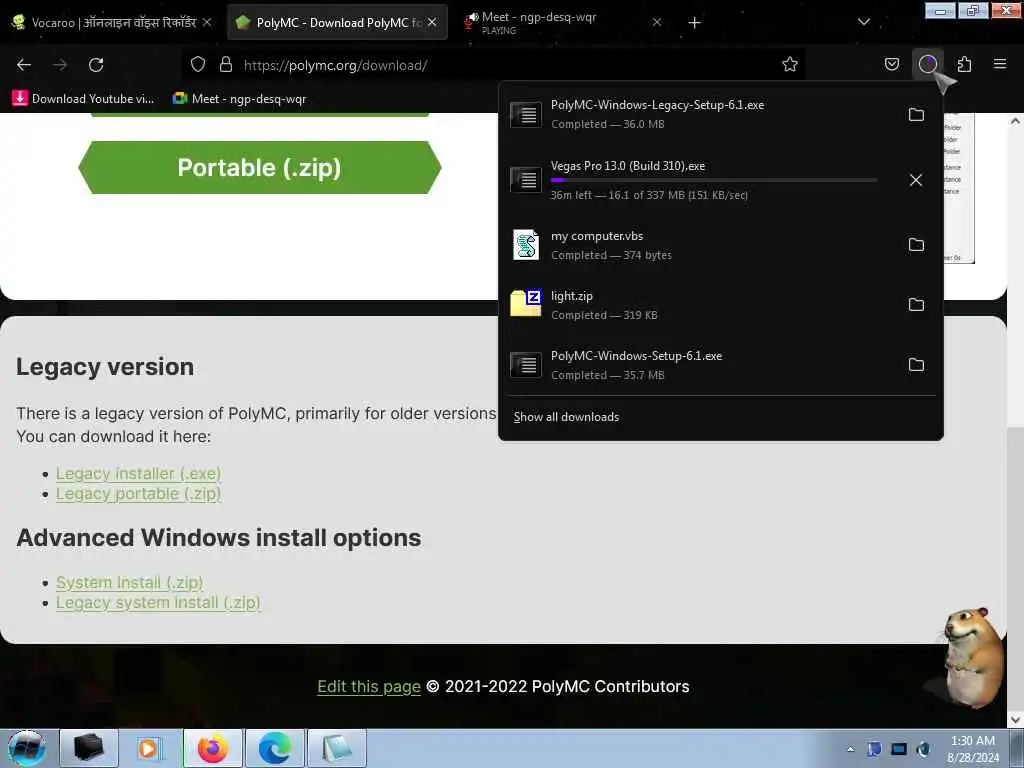Show light.zip in containing folder

916,305
